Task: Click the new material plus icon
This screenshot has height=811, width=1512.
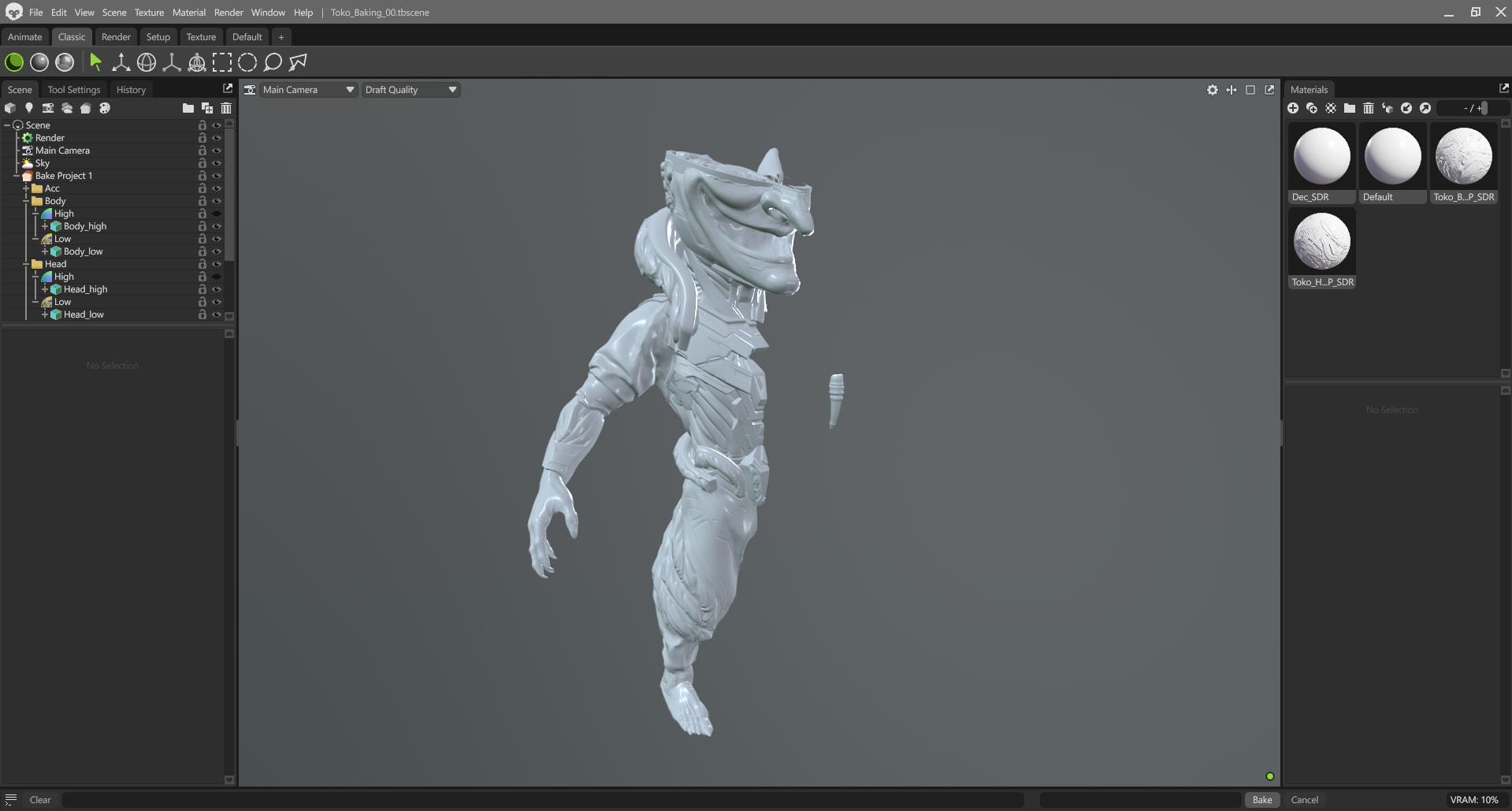Action: tap(1293, 108)
